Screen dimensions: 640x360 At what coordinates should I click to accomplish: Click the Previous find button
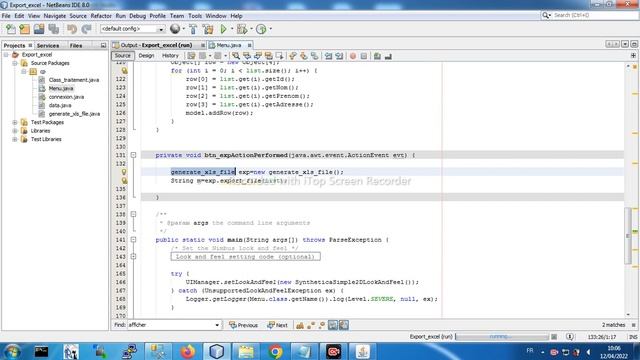[243, 325]
